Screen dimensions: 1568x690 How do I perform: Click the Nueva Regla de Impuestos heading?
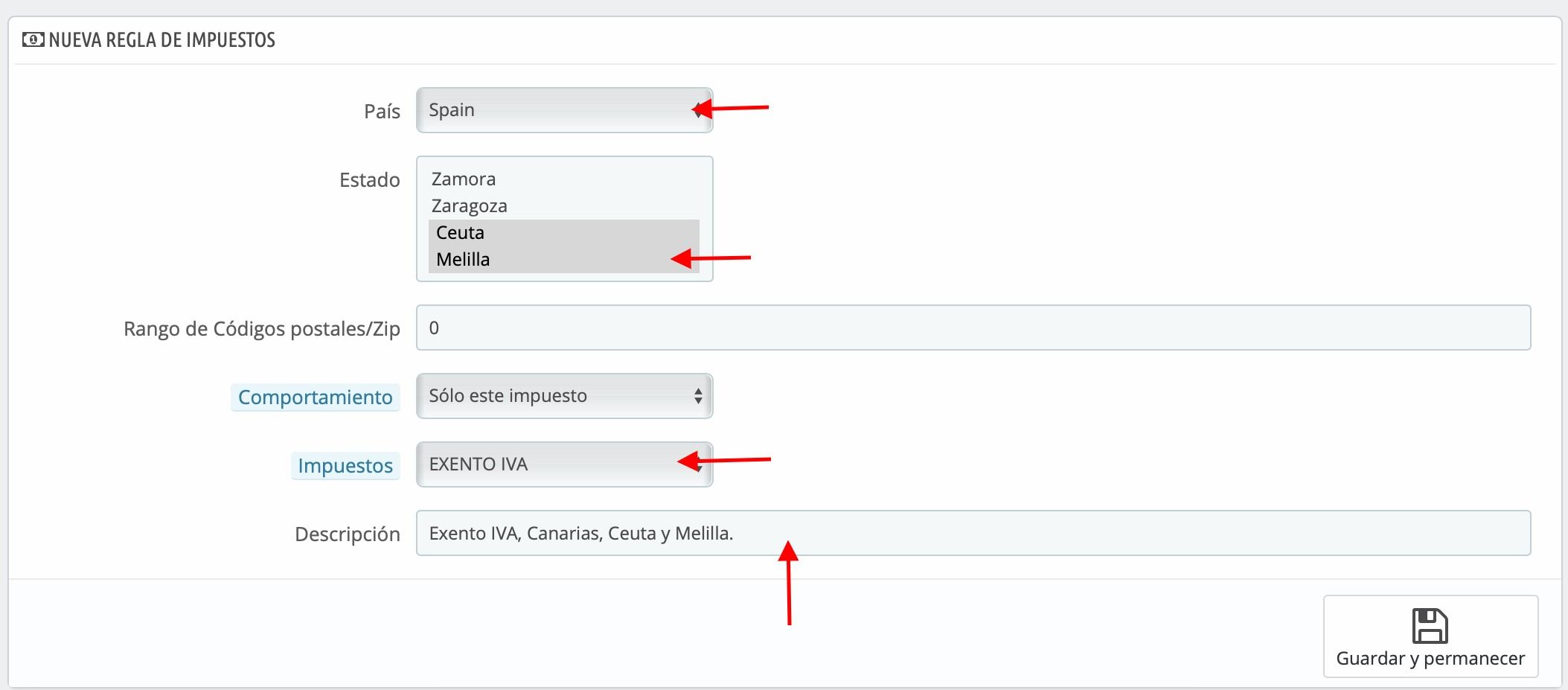click(162, 40)
